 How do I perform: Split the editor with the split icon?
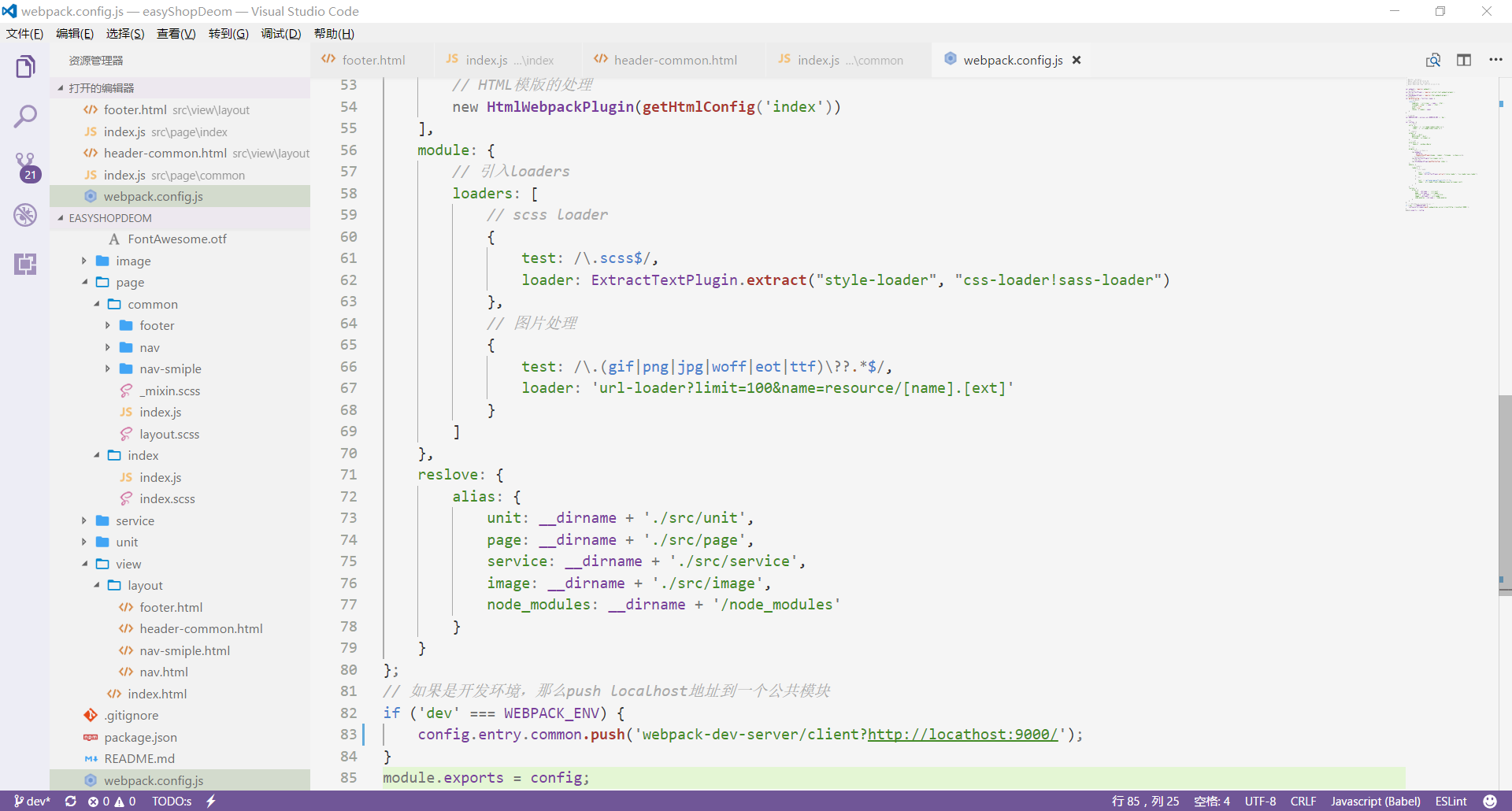pos(1464,60)
